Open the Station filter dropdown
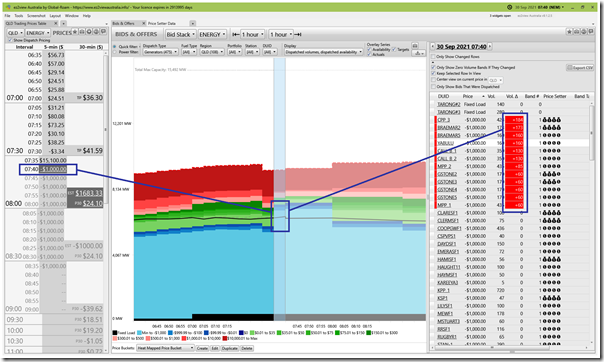The width and height of the screenshot is (604, 362). pyautogui.click(x=252, y=52)
